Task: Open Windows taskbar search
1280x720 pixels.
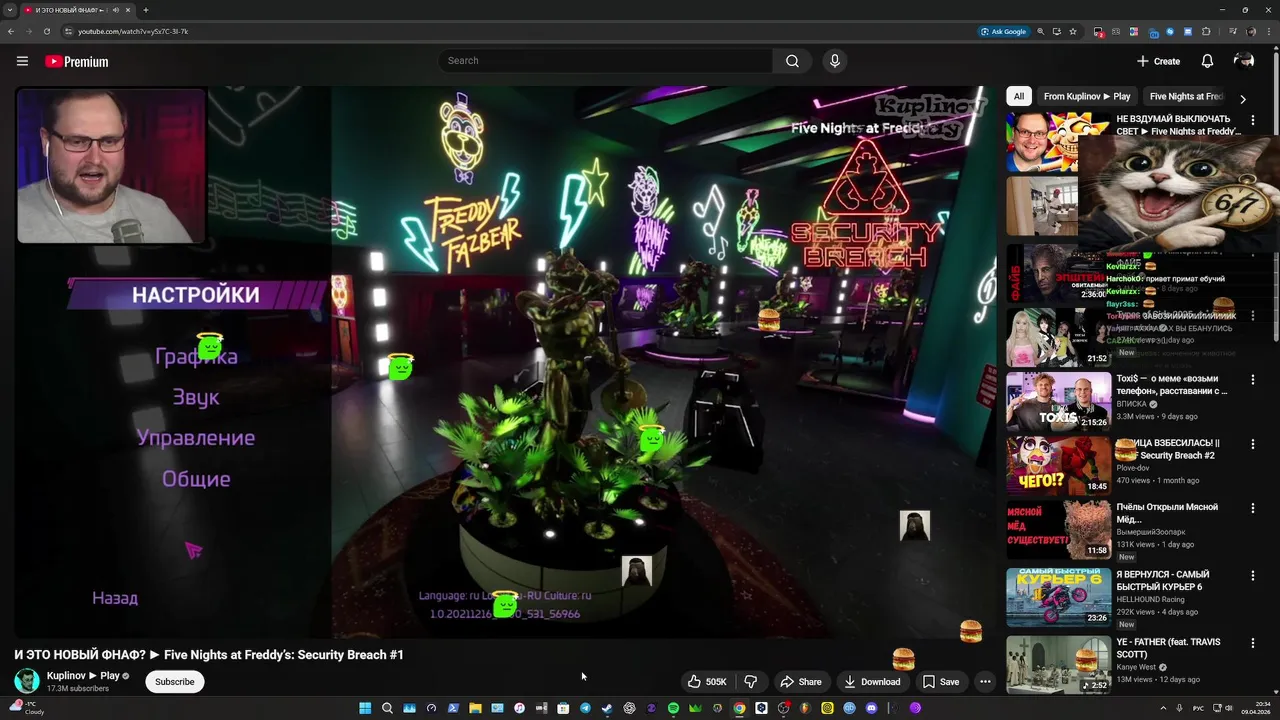Action: click(387, 708)
